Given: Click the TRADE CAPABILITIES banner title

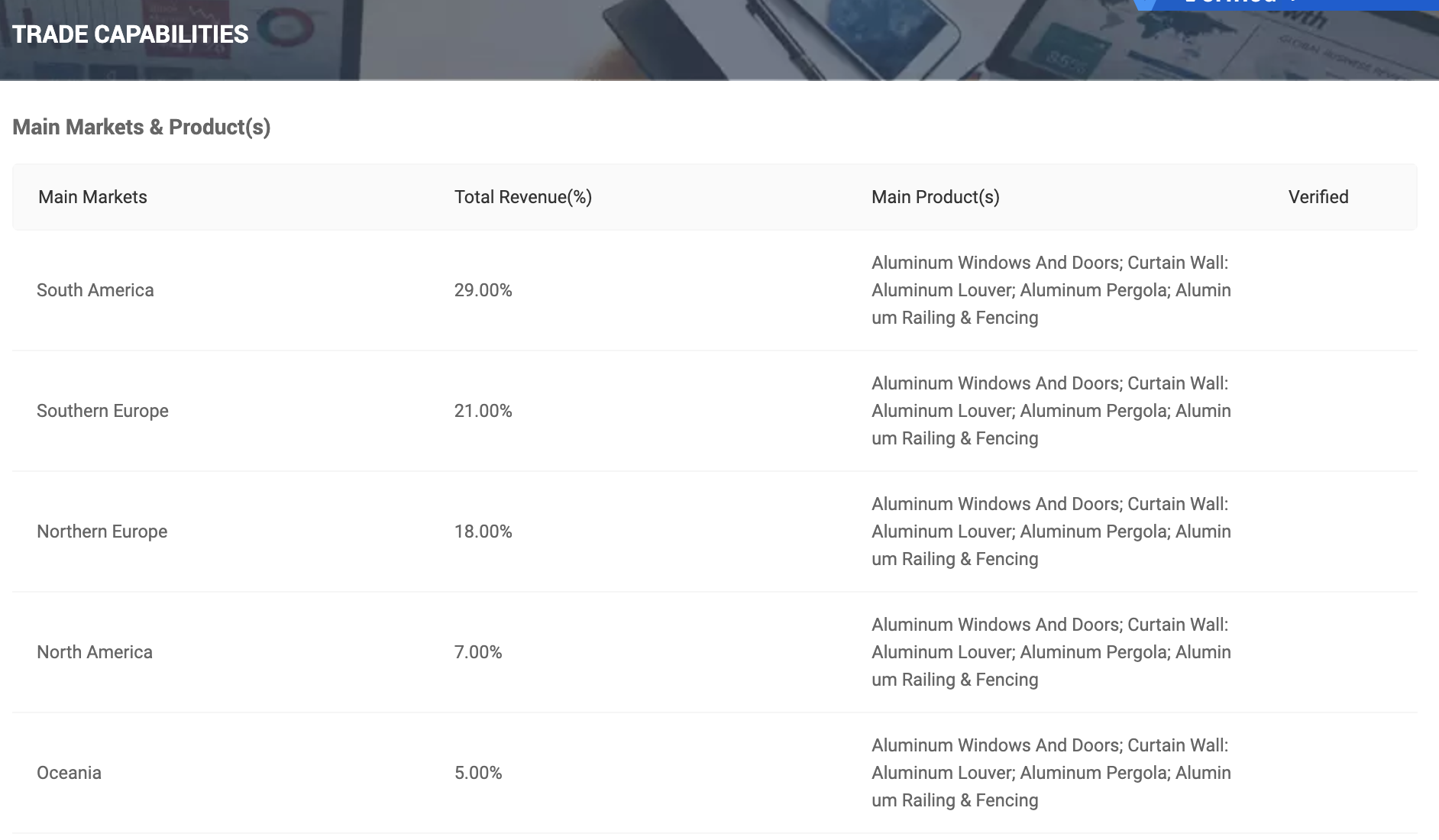Looking at the screenshot, I should 131,34.
